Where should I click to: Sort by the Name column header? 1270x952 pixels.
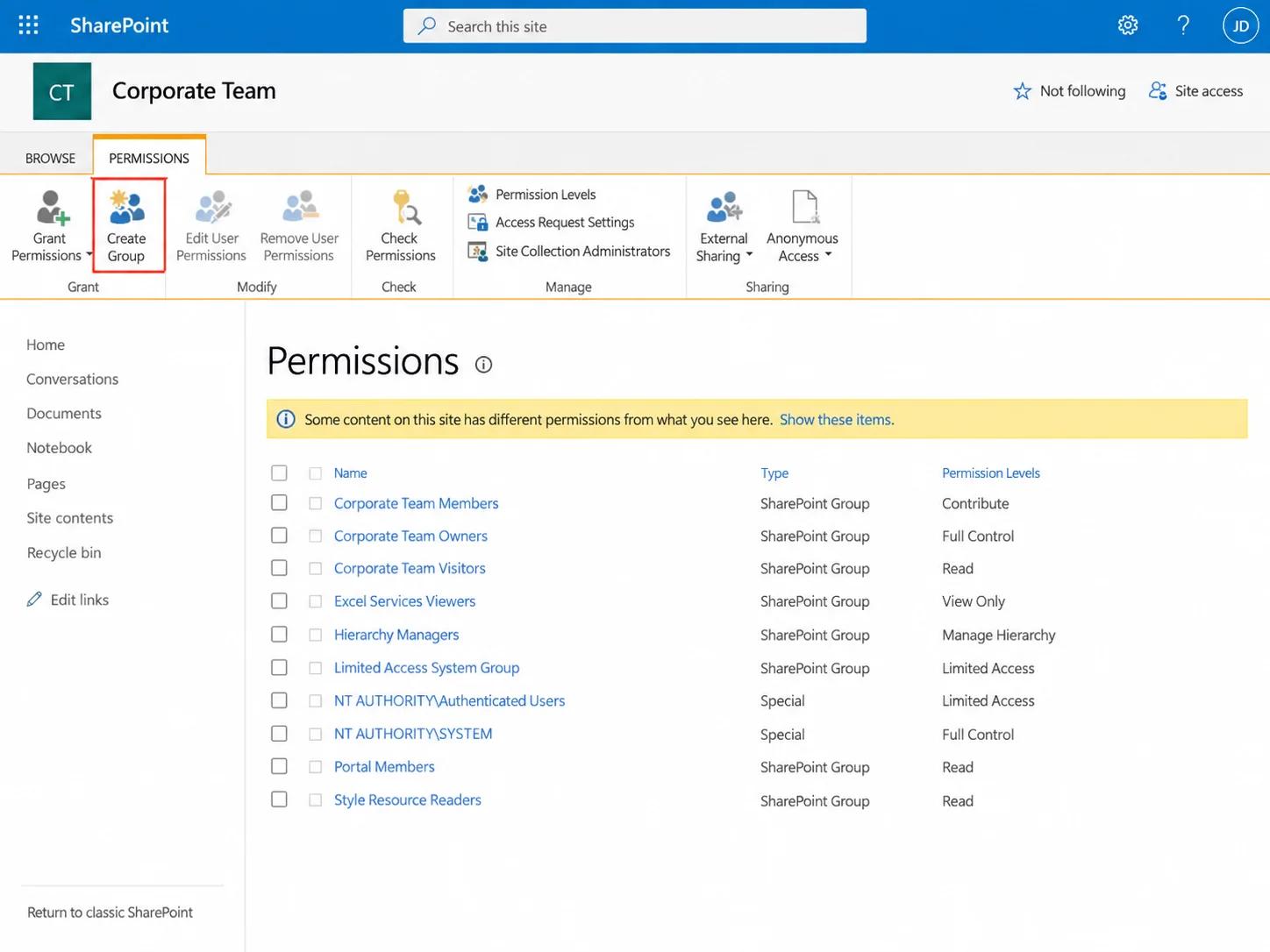pos(350,473)
